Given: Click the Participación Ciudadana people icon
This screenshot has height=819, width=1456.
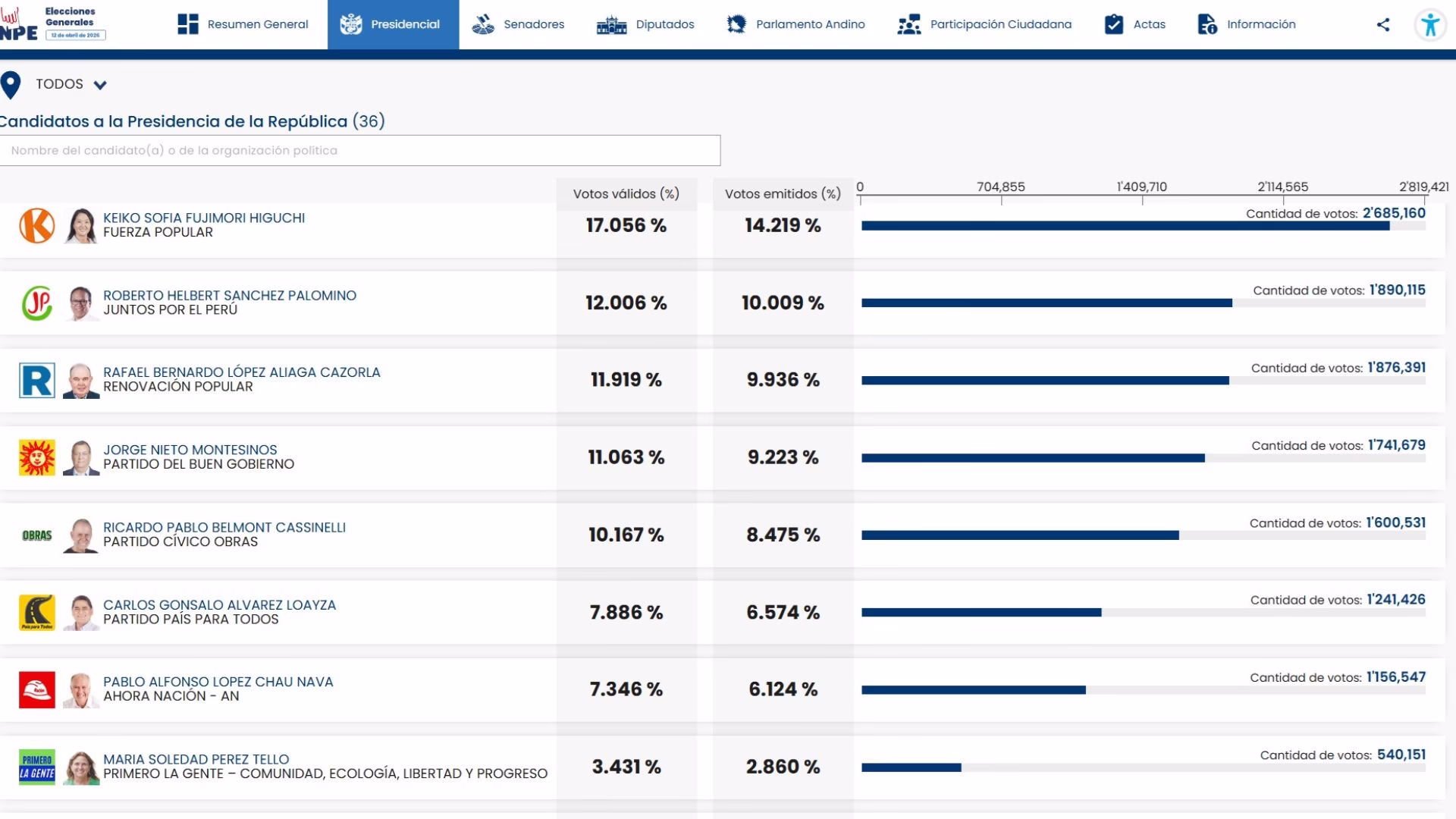Looking at the screenshot, I should [909, 24].
